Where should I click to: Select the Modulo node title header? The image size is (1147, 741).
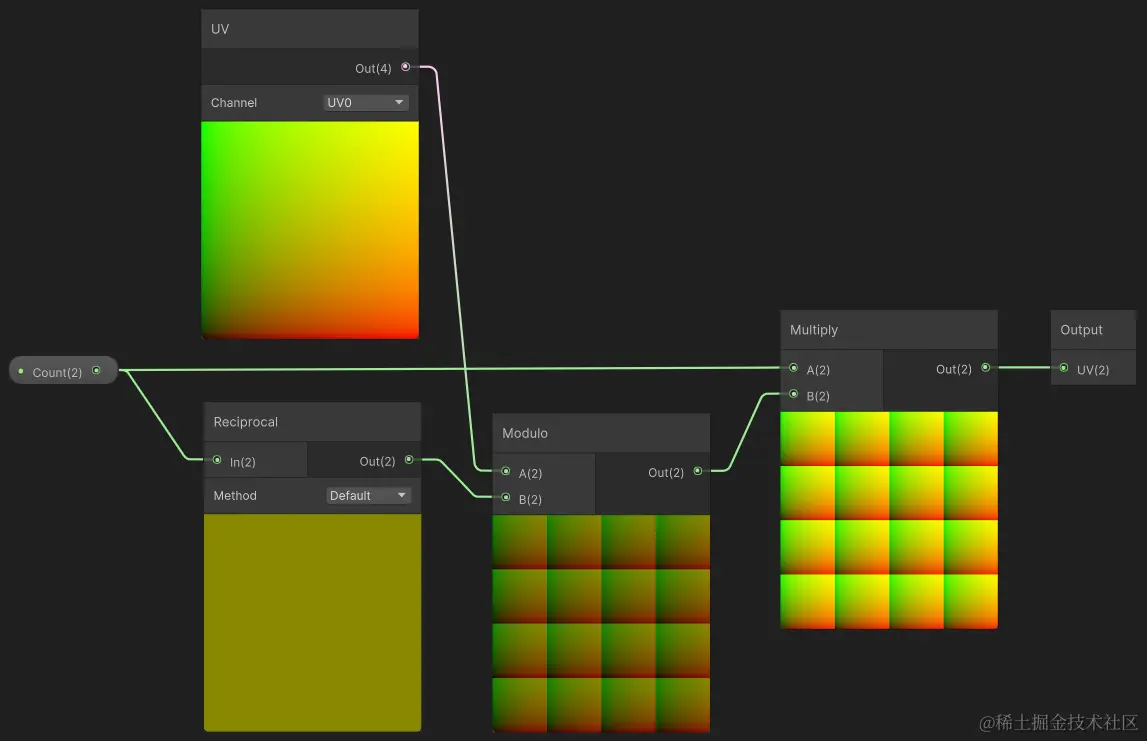click(x=601, y=433)
